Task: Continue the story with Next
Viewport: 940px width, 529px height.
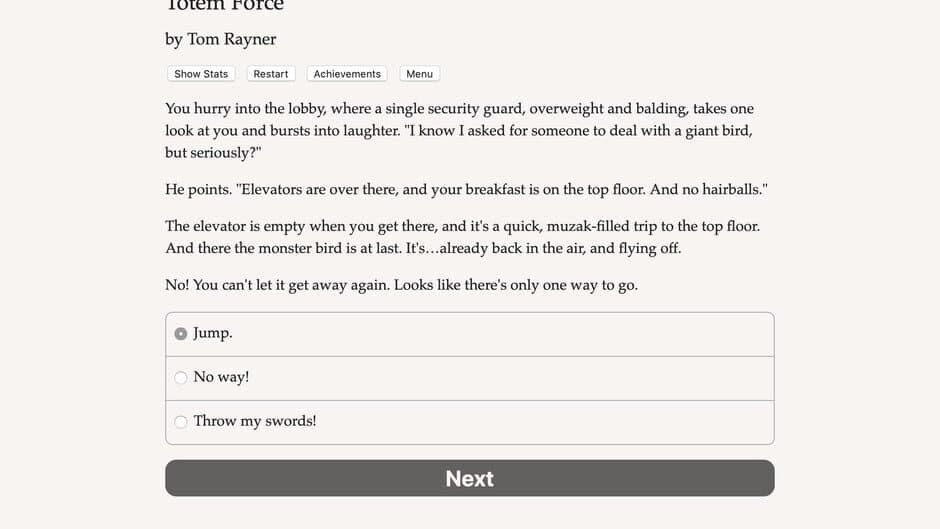Action: 469,478
